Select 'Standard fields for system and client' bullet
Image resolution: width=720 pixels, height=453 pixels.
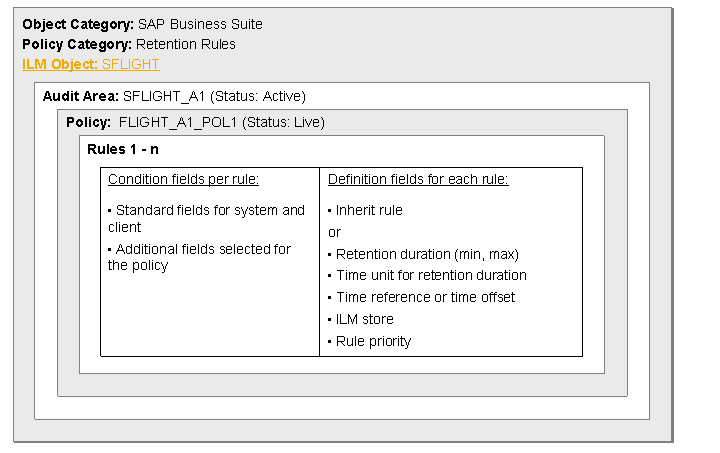(x=206, y=218)
